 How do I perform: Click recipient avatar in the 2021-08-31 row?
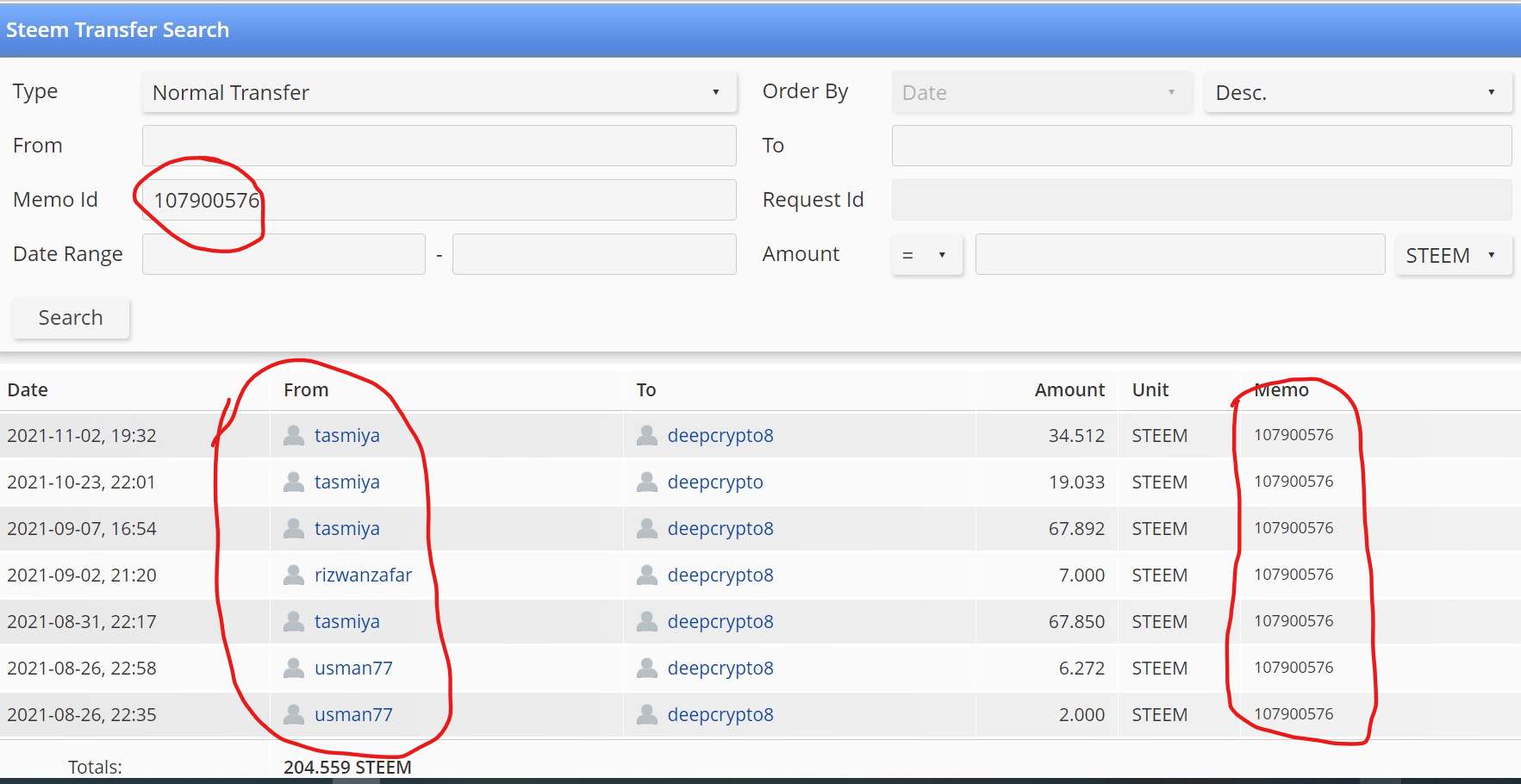[647, 621]
